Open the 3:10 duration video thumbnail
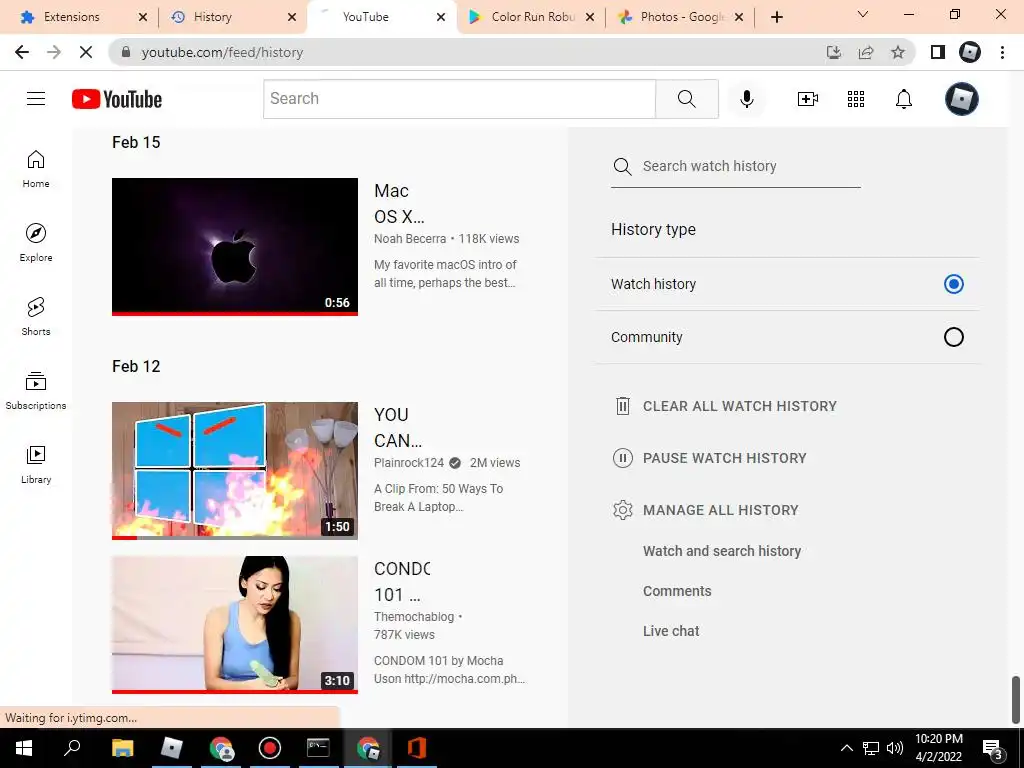Image resolution: width=1024 pixels, height=768 pixels. pos(234,625)
